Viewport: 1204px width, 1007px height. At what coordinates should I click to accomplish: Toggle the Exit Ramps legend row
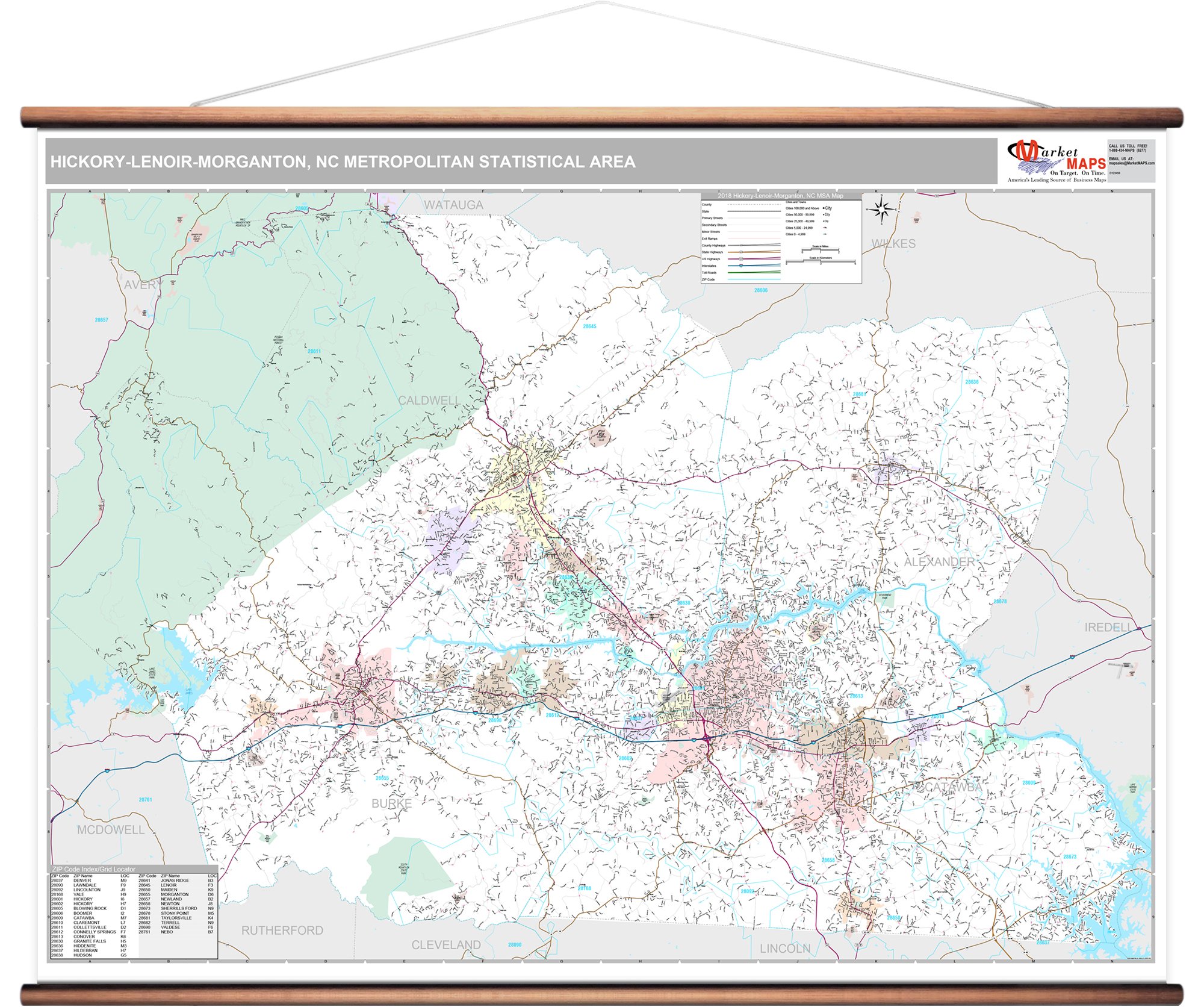coord(754,238)
